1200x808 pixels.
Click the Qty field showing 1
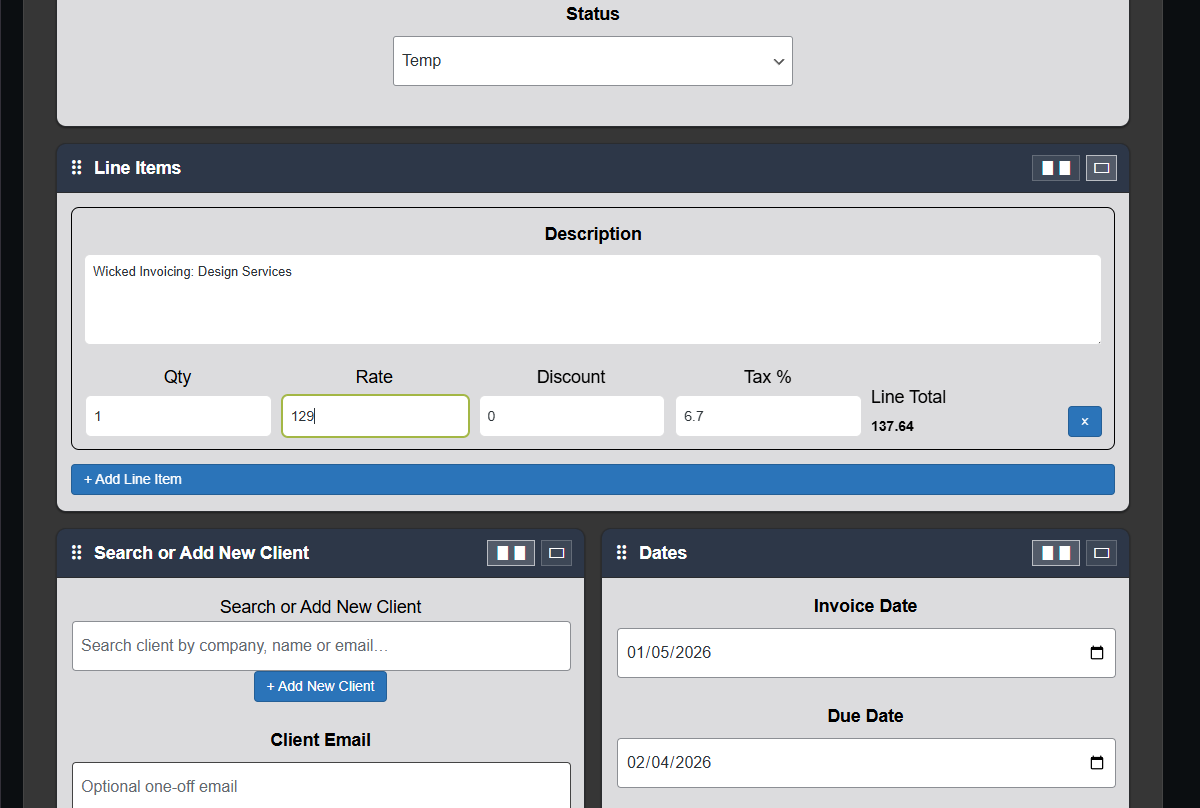[177, 415]
